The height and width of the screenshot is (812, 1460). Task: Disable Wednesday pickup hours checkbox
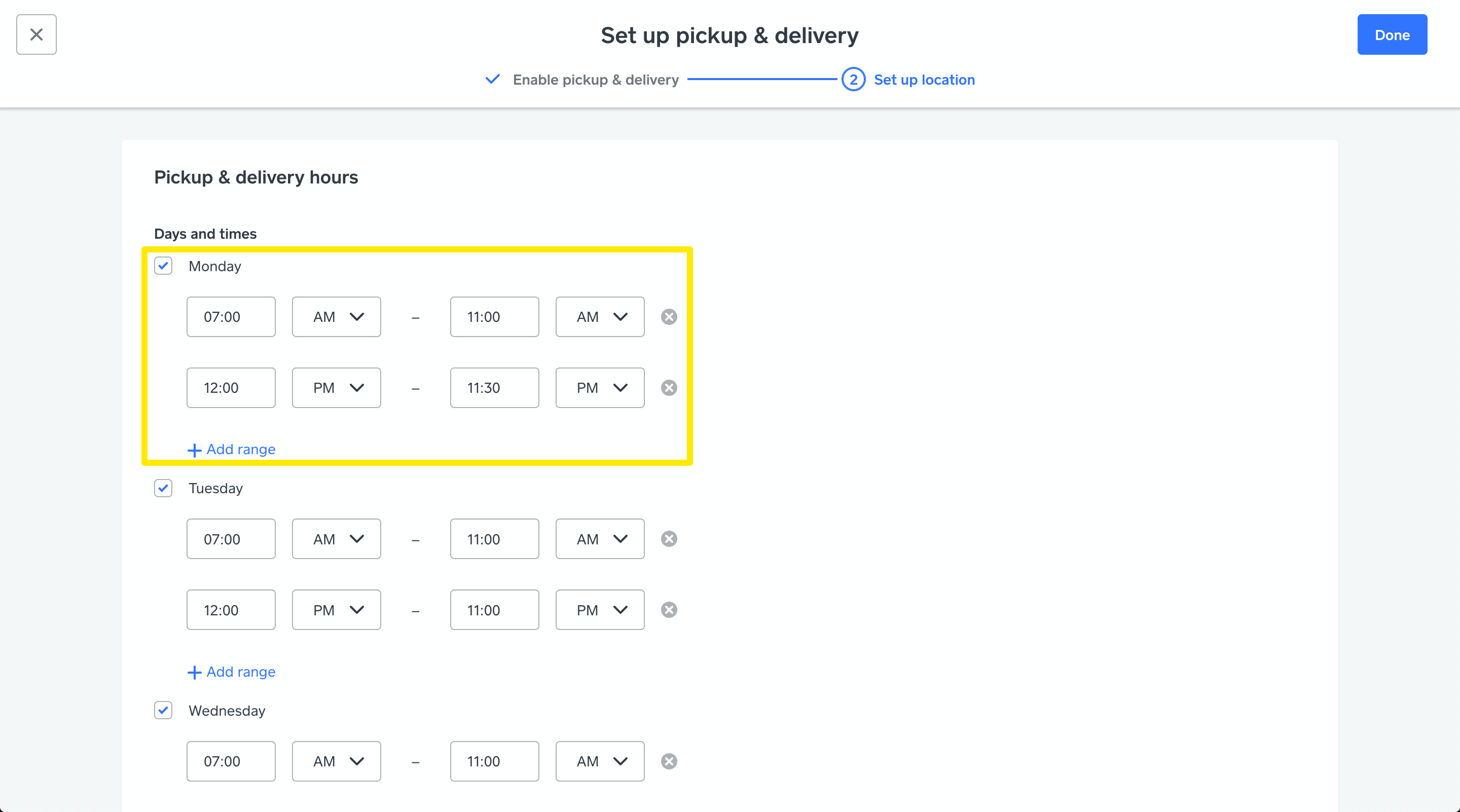[x=163, y=710]
